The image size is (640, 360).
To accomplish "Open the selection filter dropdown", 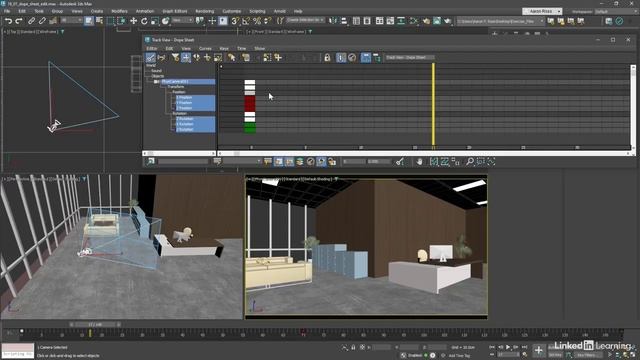I will click(71, 20).
